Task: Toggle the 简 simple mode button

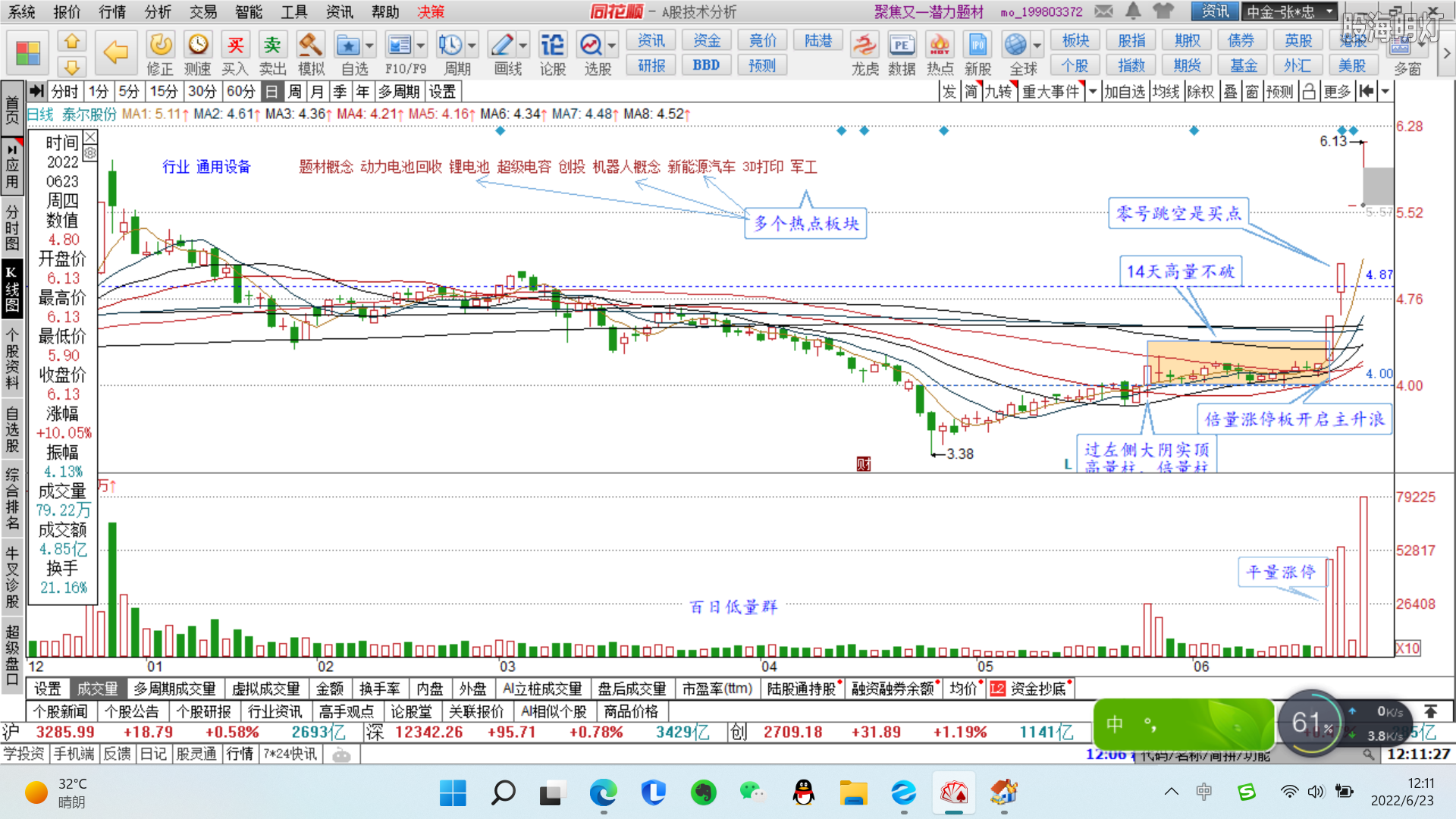Action: pos(971,92)
